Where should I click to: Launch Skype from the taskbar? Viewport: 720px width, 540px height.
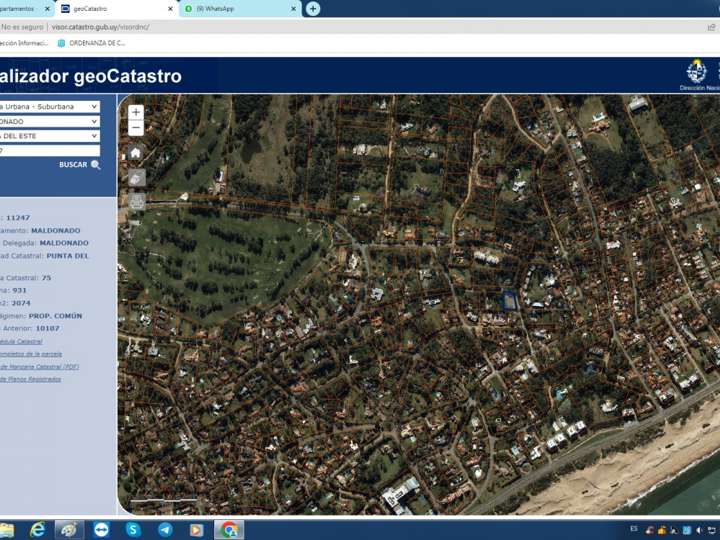click(x=133, y=530)
